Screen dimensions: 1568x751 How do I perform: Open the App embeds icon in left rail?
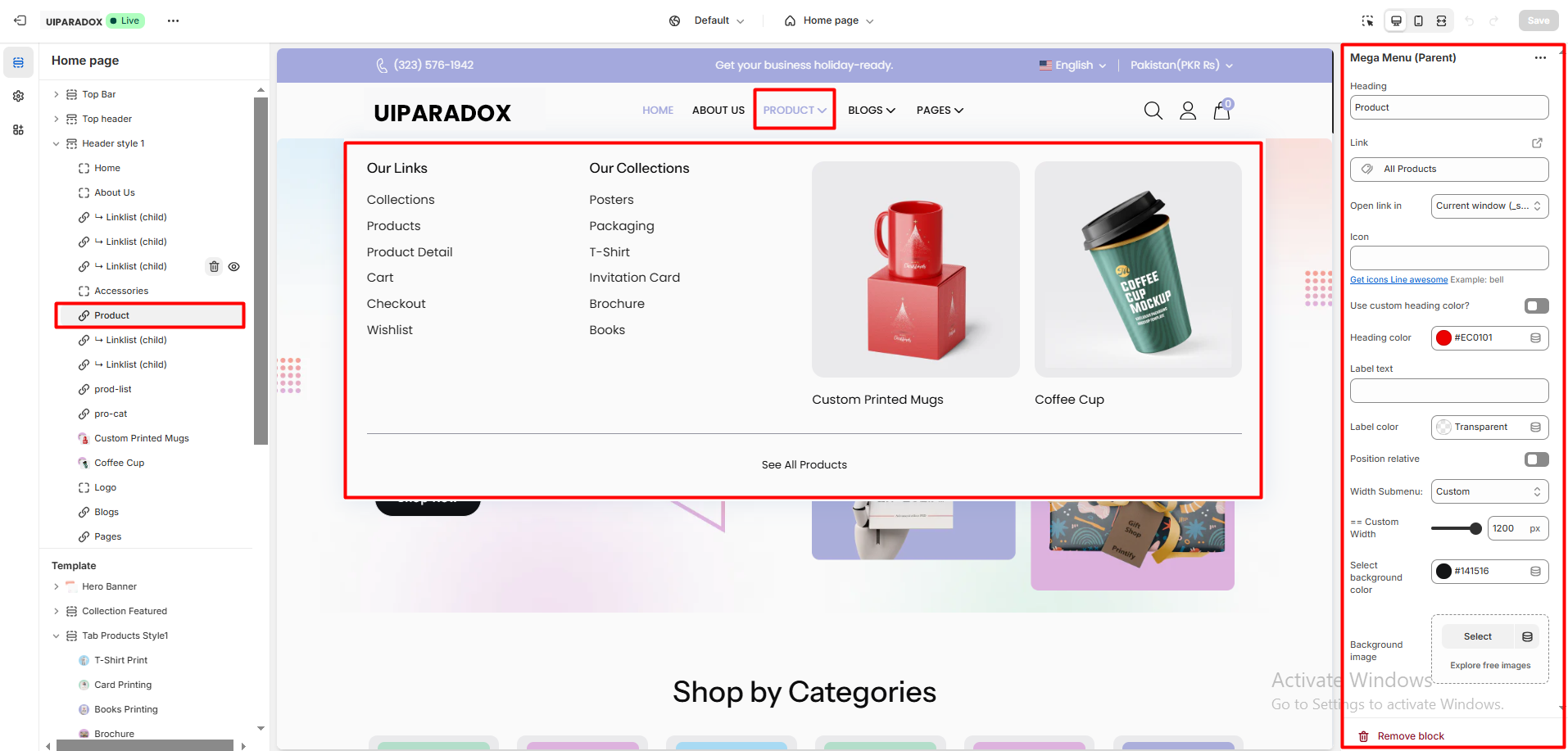(x=18, y=129)
